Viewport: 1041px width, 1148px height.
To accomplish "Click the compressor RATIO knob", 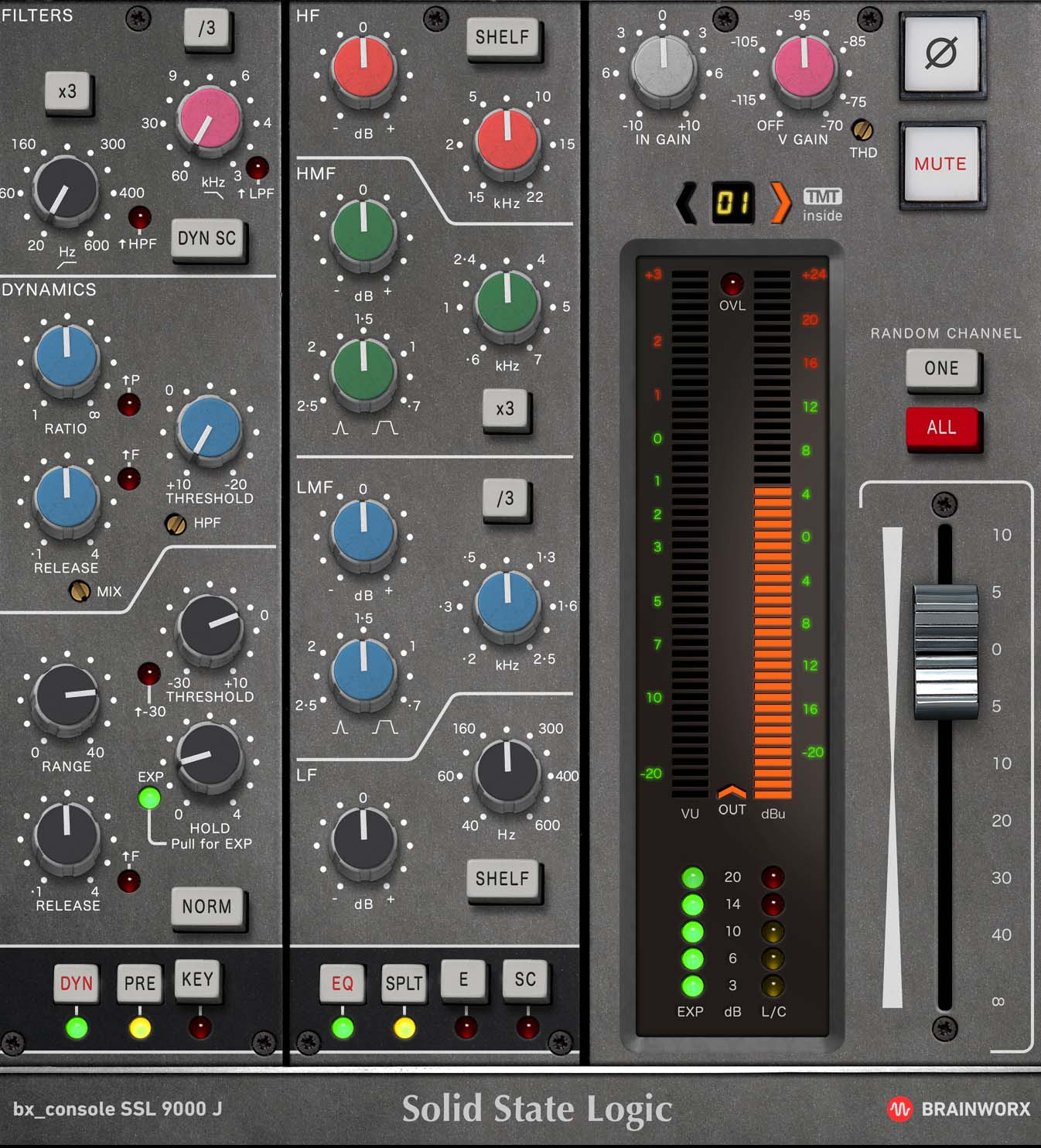I will (x=67, y=358).
